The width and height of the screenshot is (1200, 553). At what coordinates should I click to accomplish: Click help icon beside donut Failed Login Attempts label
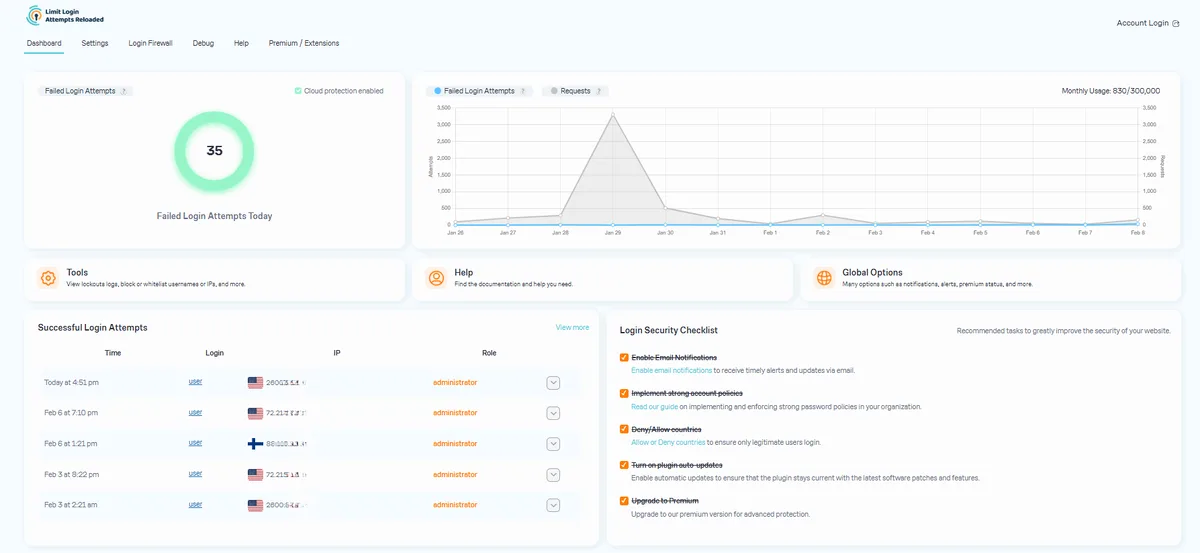[x=124, y=91]
